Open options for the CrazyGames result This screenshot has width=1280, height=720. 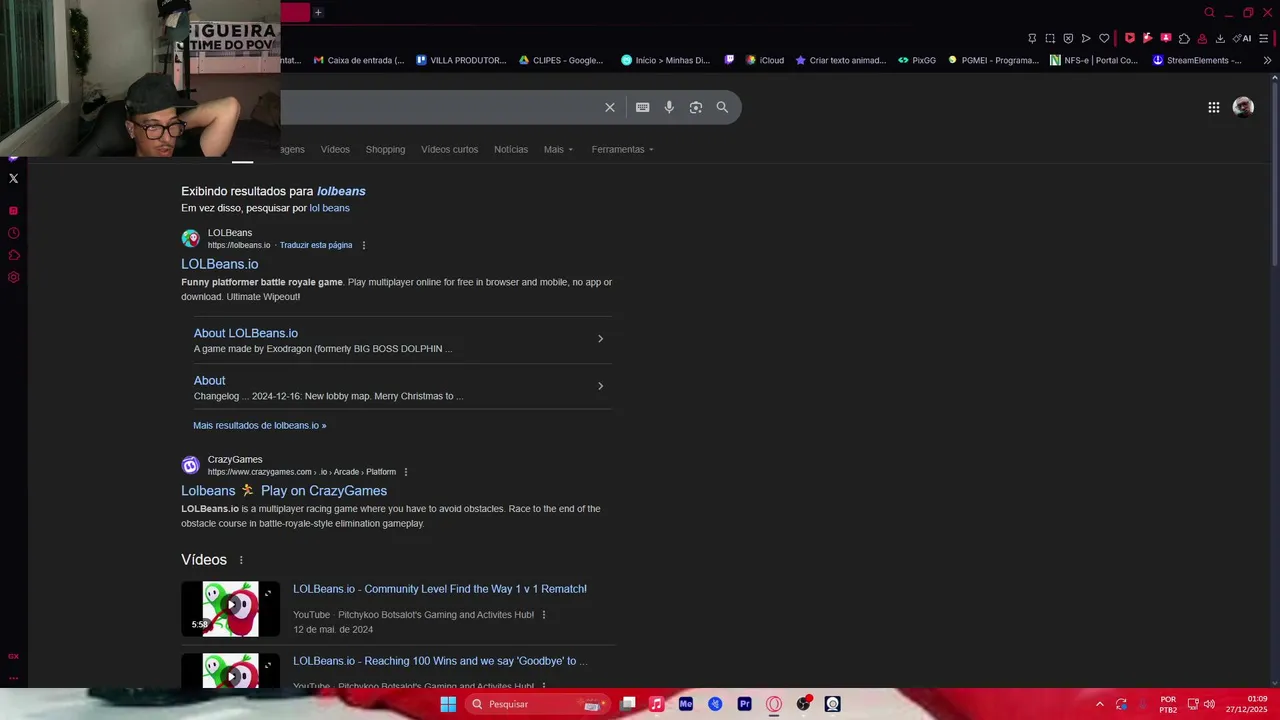[x=405, y=472]
